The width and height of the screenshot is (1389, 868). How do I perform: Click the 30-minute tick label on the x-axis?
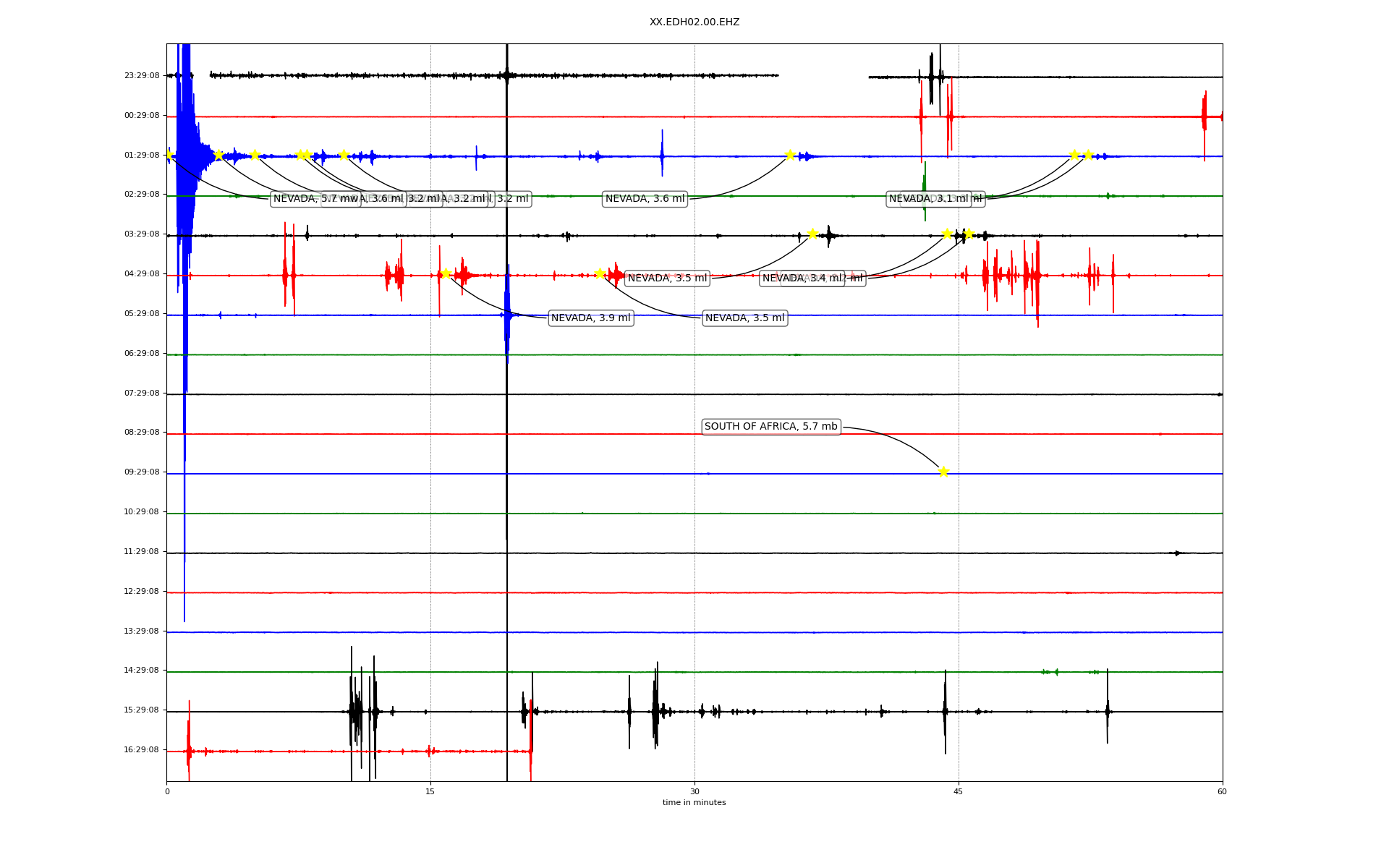(x=694, y=792)
